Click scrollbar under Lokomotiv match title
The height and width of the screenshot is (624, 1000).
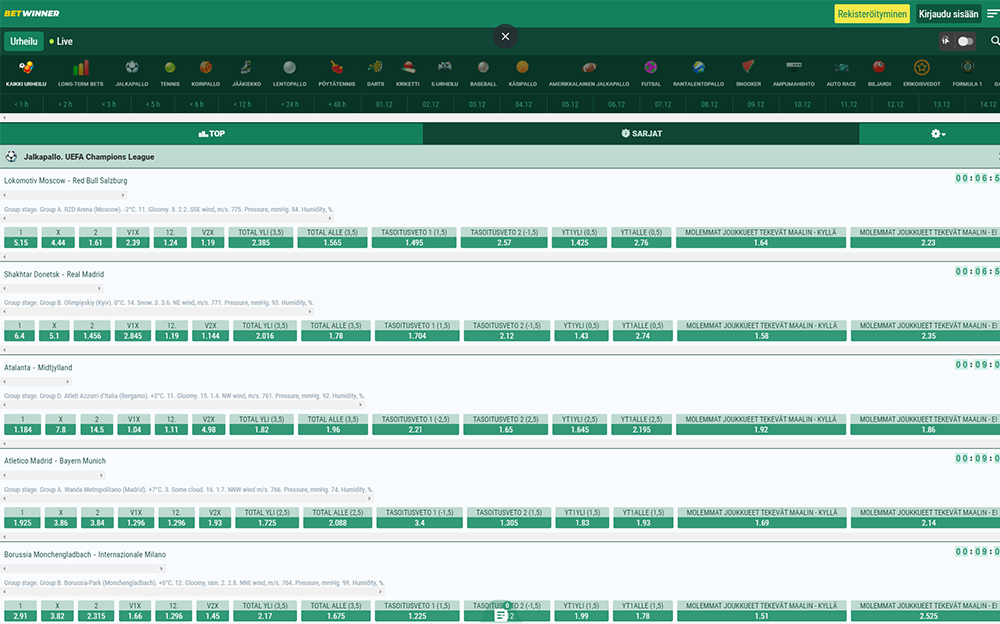(65, 195)
